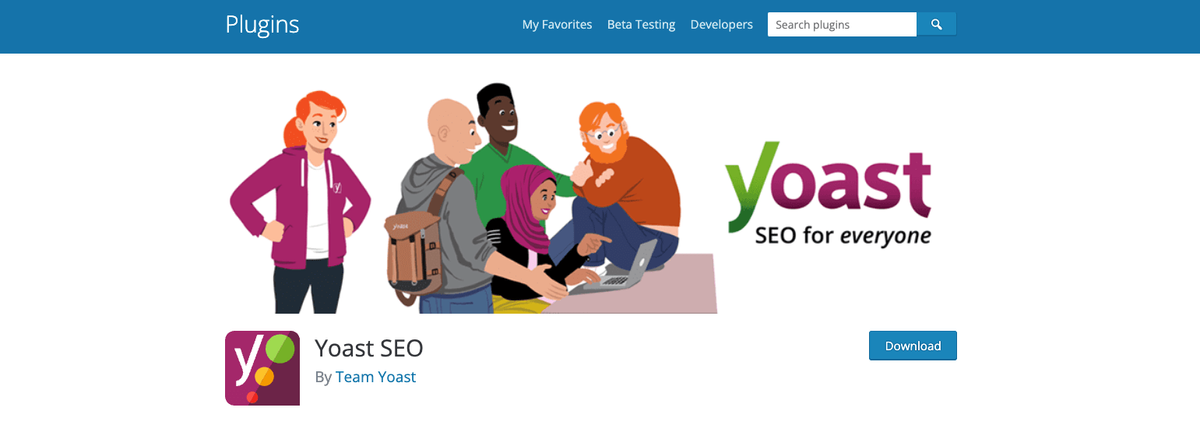Focus the Search plugins input field
The width and height of the screenshot is (1200, 435).
click(x=841, y=24)
